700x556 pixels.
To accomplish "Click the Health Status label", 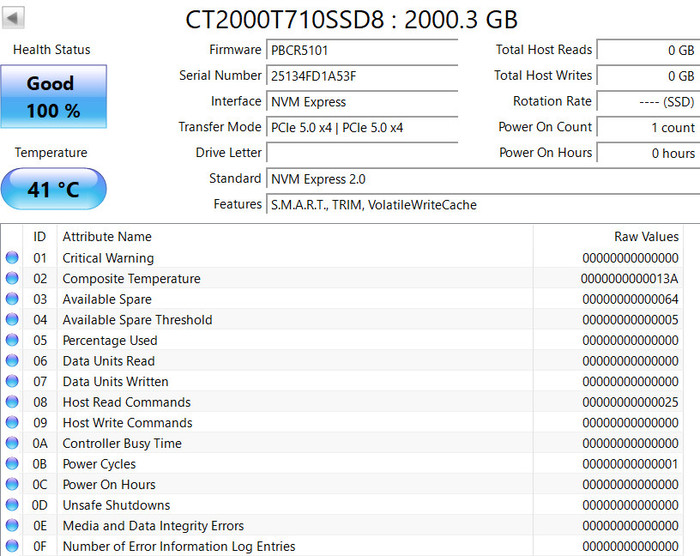I will (x=52, y=50).
